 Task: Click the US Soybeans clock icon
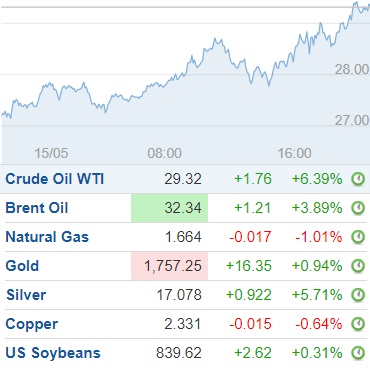point(358,353)
